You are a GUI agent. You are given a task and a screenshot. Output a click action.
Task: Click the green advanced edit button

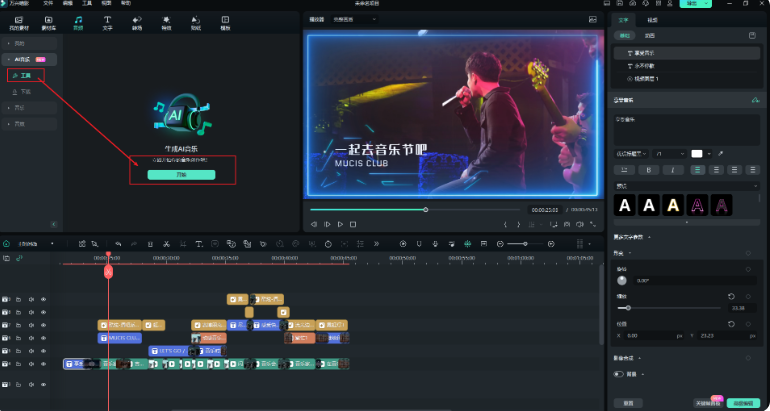click(743, 403)
